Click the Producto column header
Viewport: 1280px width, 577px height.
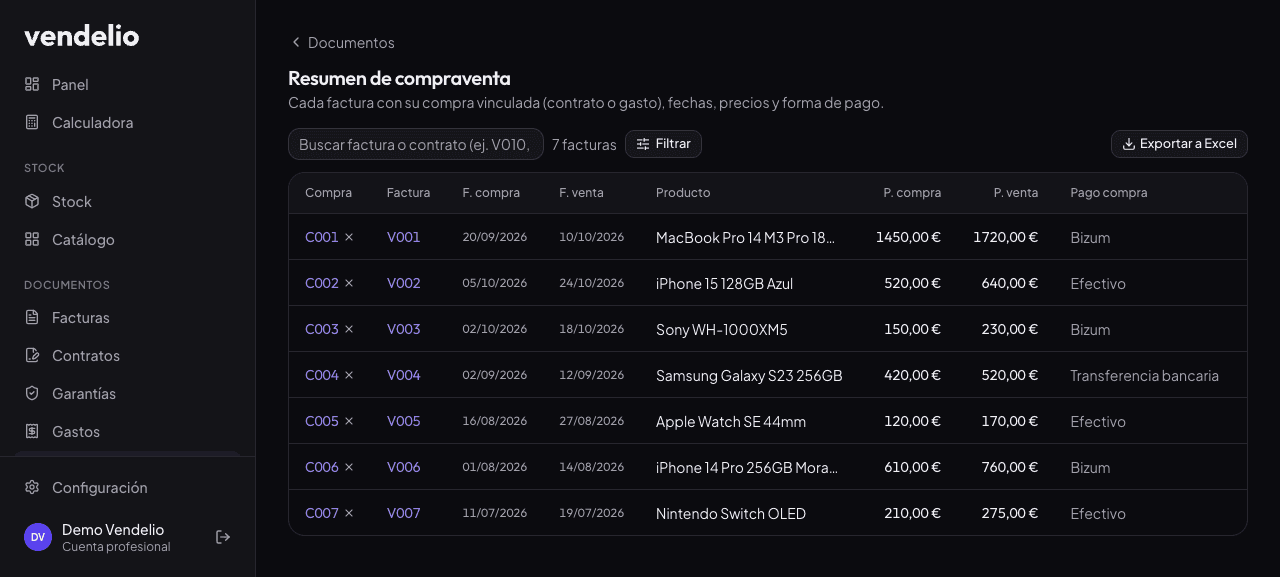coord(683,193)
